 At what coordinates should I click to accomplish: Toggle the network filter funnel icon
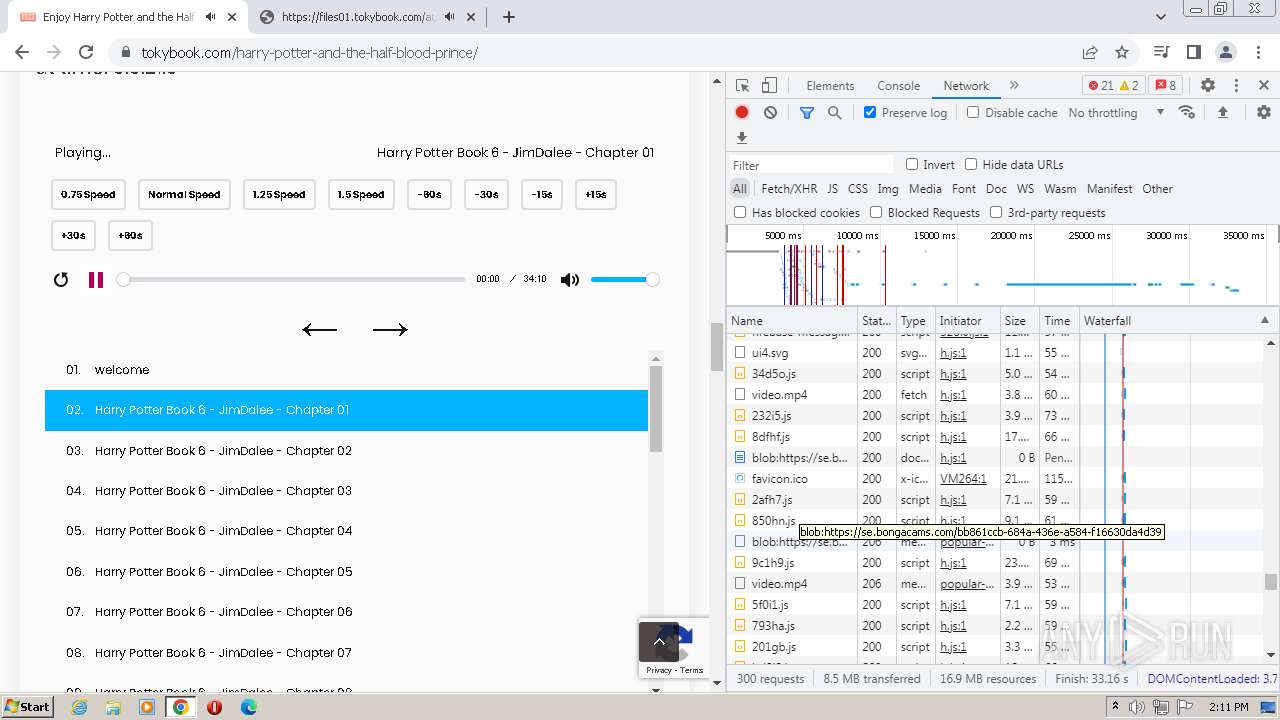[x=807, y=113]
